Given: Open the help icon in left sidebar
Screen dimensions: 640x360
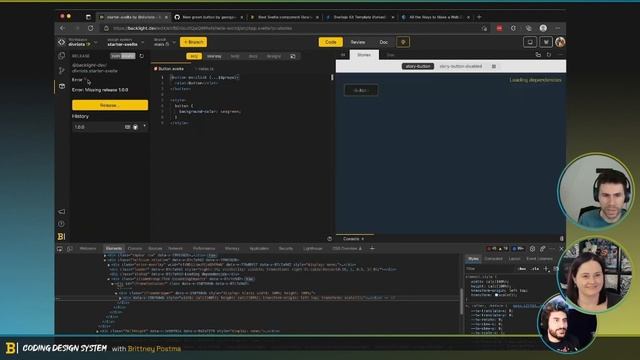Looking at the screenshot, I should (61, 224).
